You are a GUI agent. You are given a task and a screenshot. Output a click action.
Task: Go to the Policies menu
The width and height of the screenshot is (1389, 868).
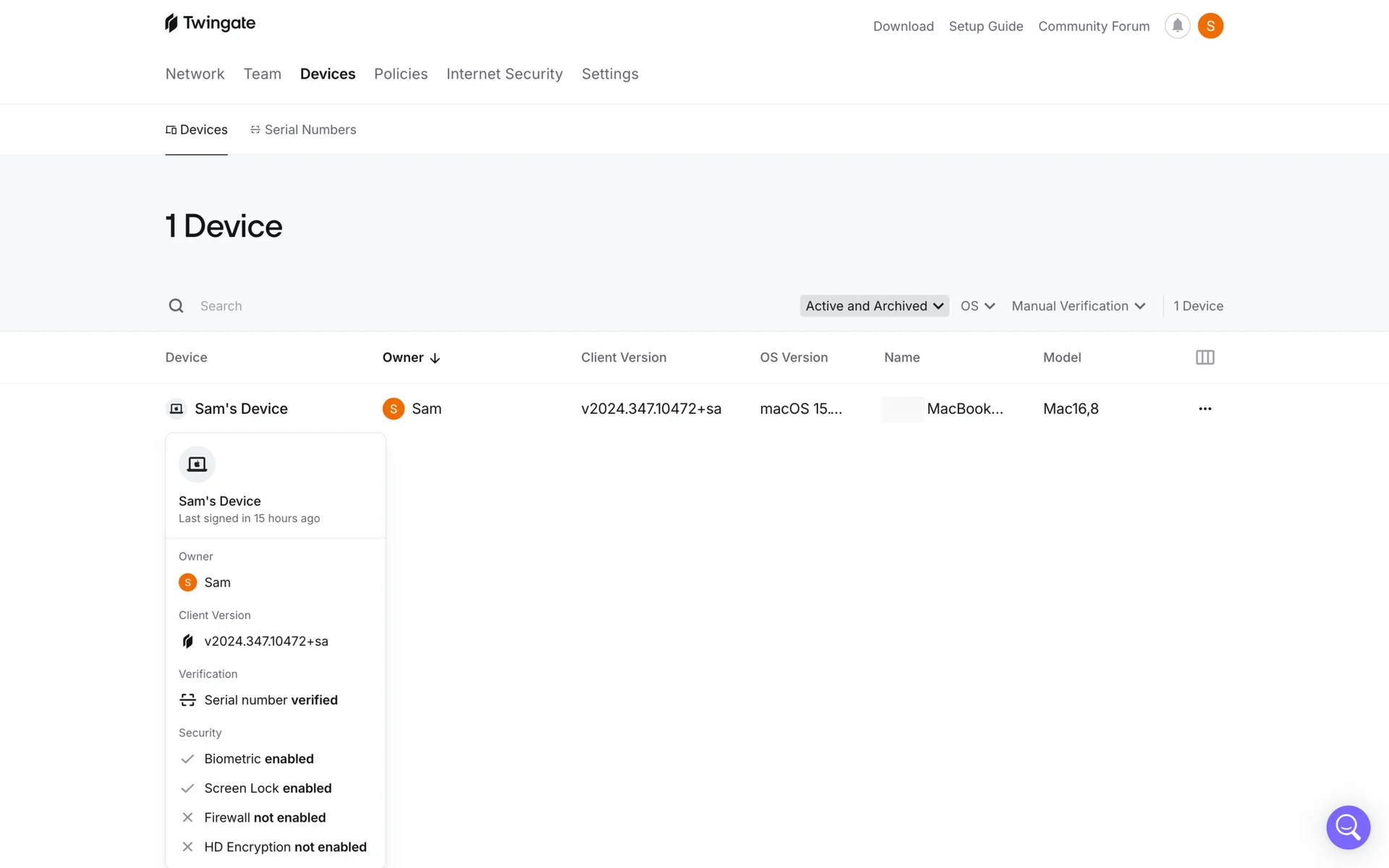[401, 74]
